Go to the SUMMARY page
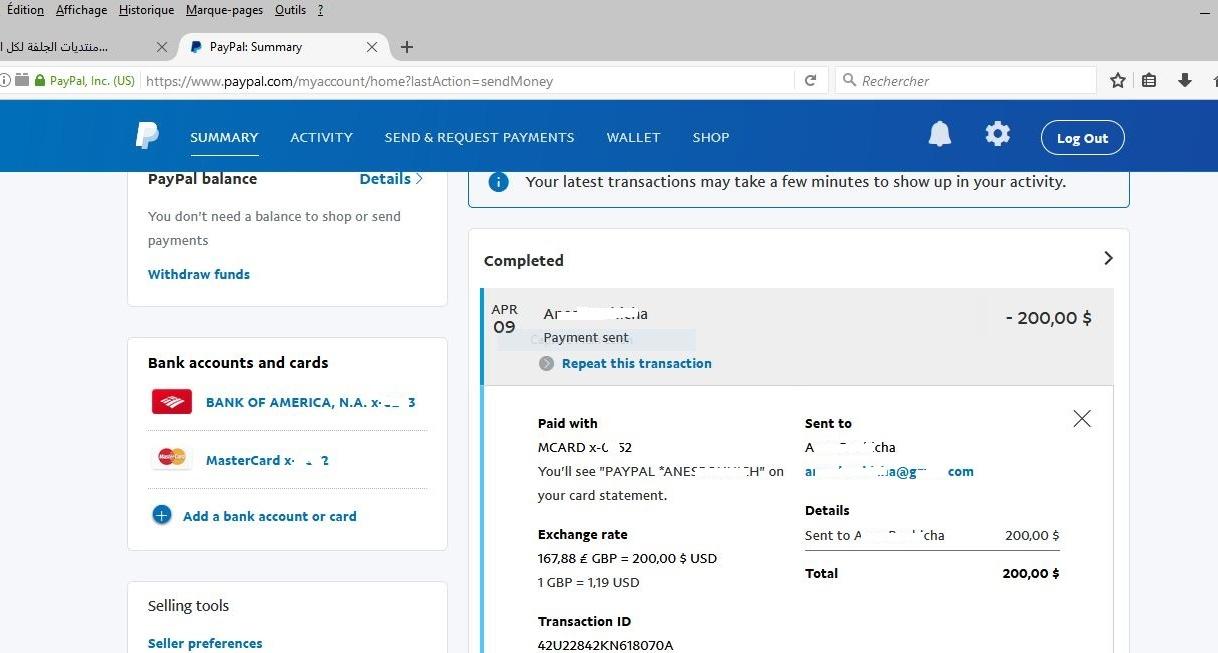This screenshot has height=653, width=1218. pyautogui.click(x=224, y=137)
